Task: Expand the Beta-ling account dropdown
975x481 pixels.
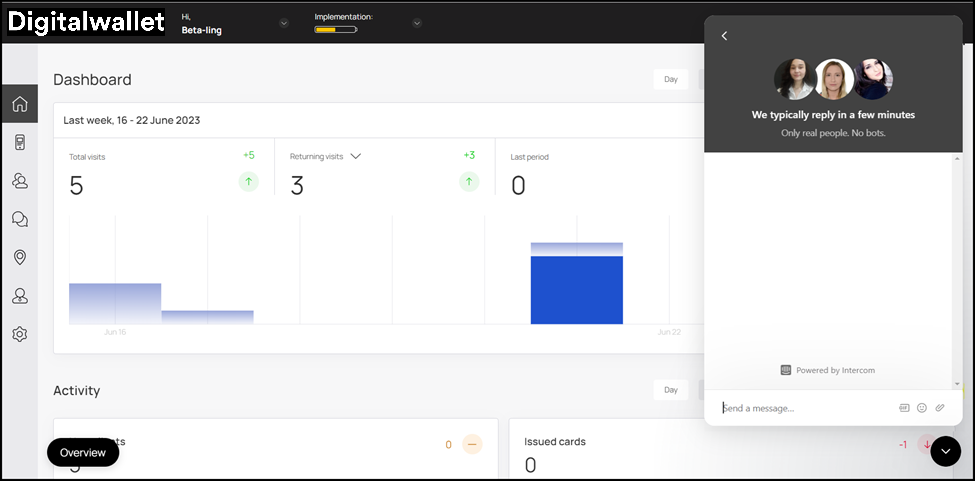Action: click(284, 23)
